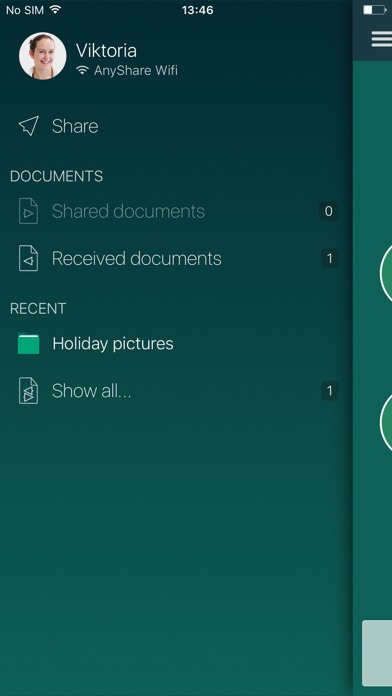Tap the Shared documents file icon
The image size is (392, 696).
tap(28, 211)
